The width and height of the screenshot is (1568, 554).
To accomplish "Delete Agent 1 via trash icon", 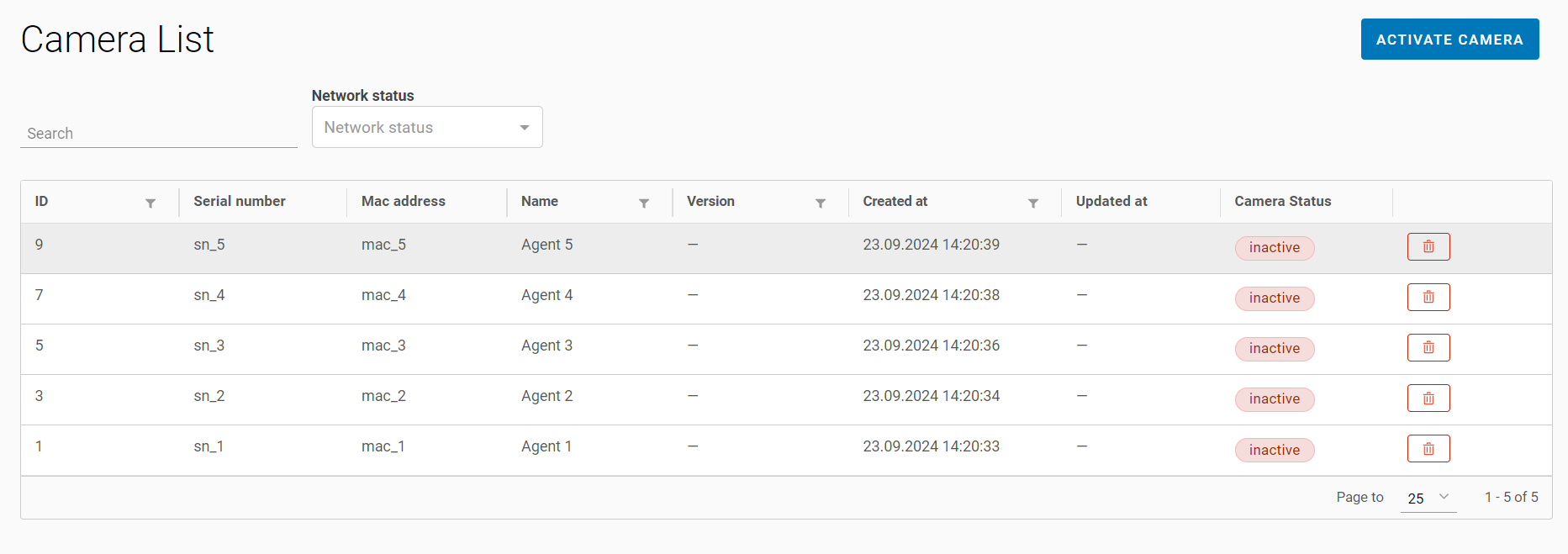I will pos(1428,448).
